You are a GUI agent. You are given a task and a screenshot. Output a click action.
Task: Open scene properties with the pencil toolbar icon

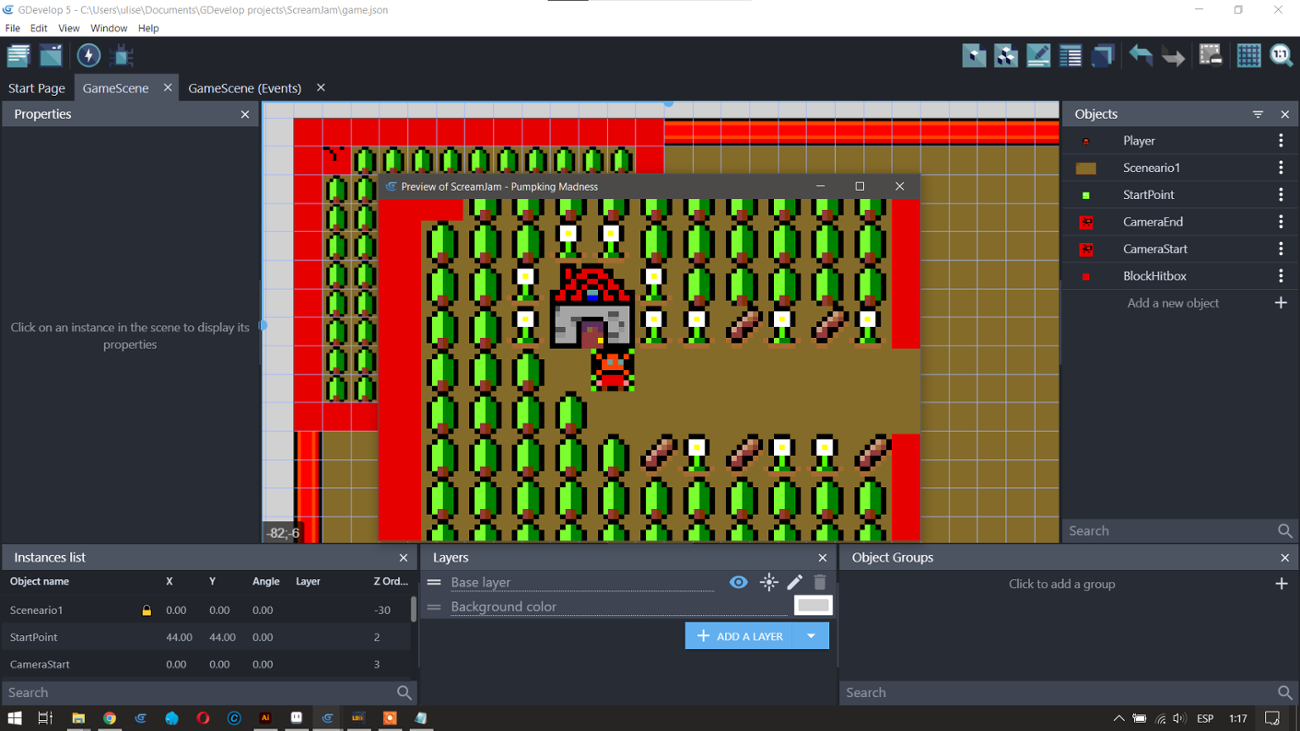pos(1037,55)
